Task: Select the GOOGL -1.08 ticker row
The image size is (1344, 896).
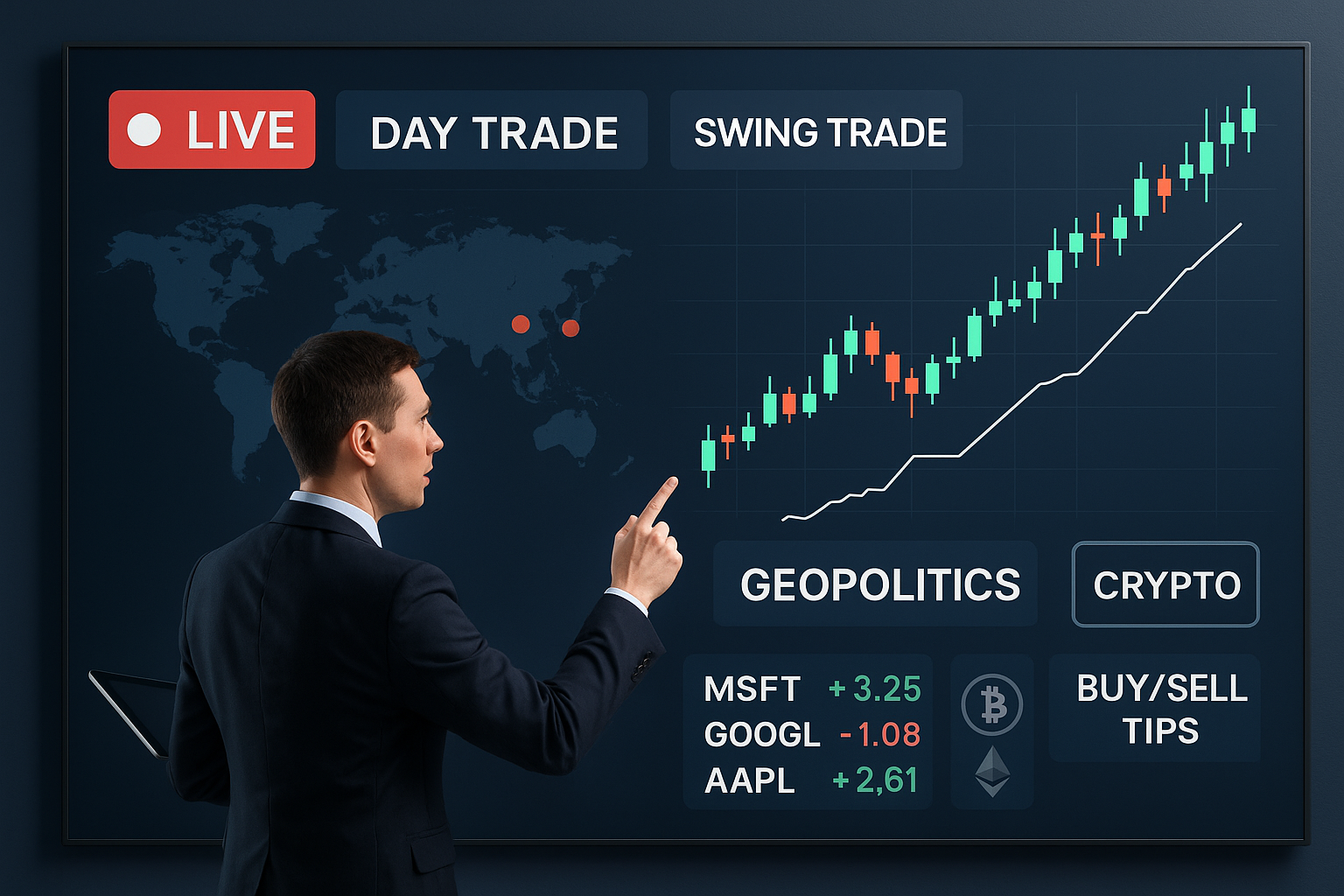Action: point(812,734)
